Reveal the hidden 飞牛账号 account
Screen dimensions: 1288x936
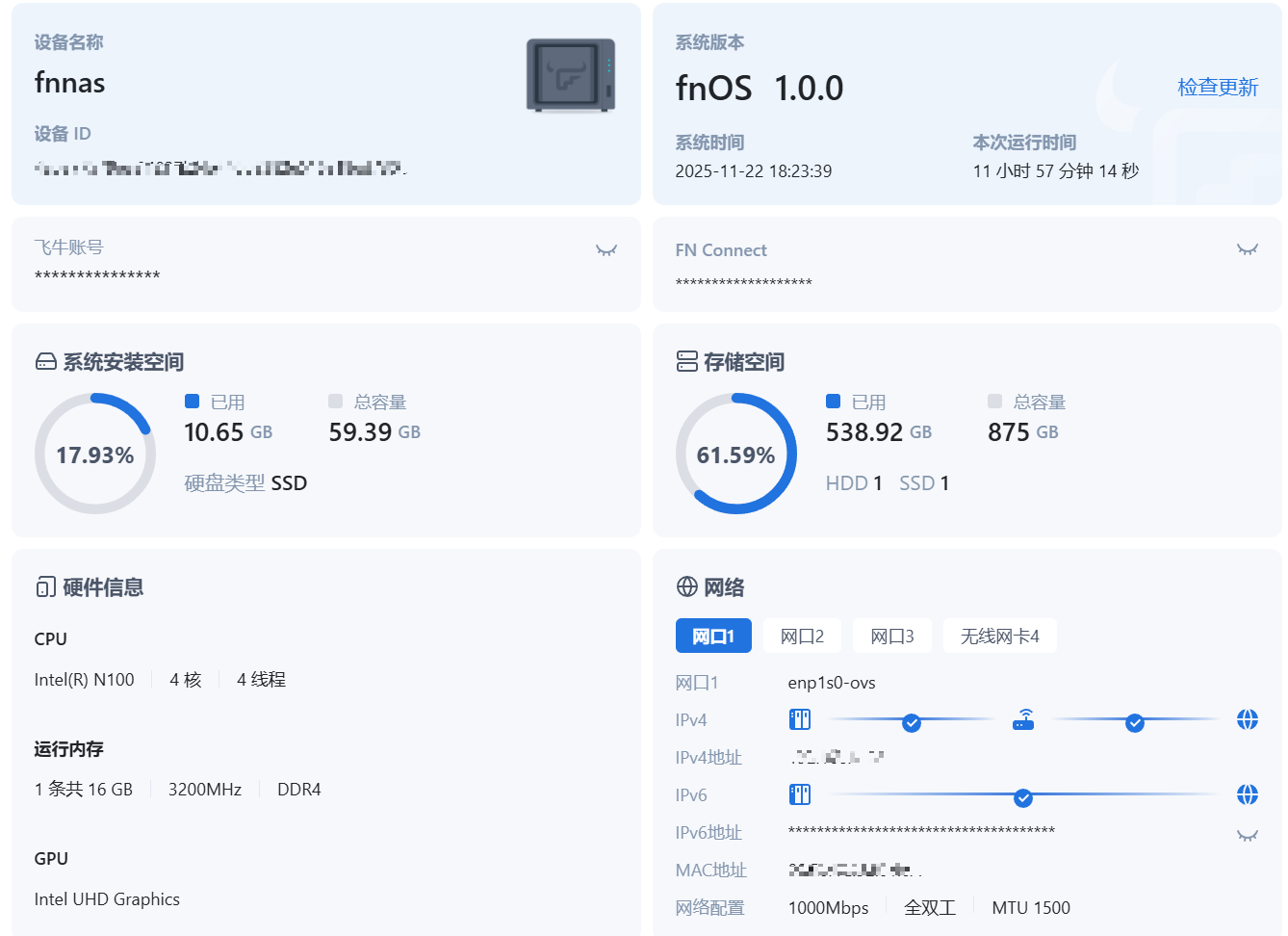(x=605, y=250)
